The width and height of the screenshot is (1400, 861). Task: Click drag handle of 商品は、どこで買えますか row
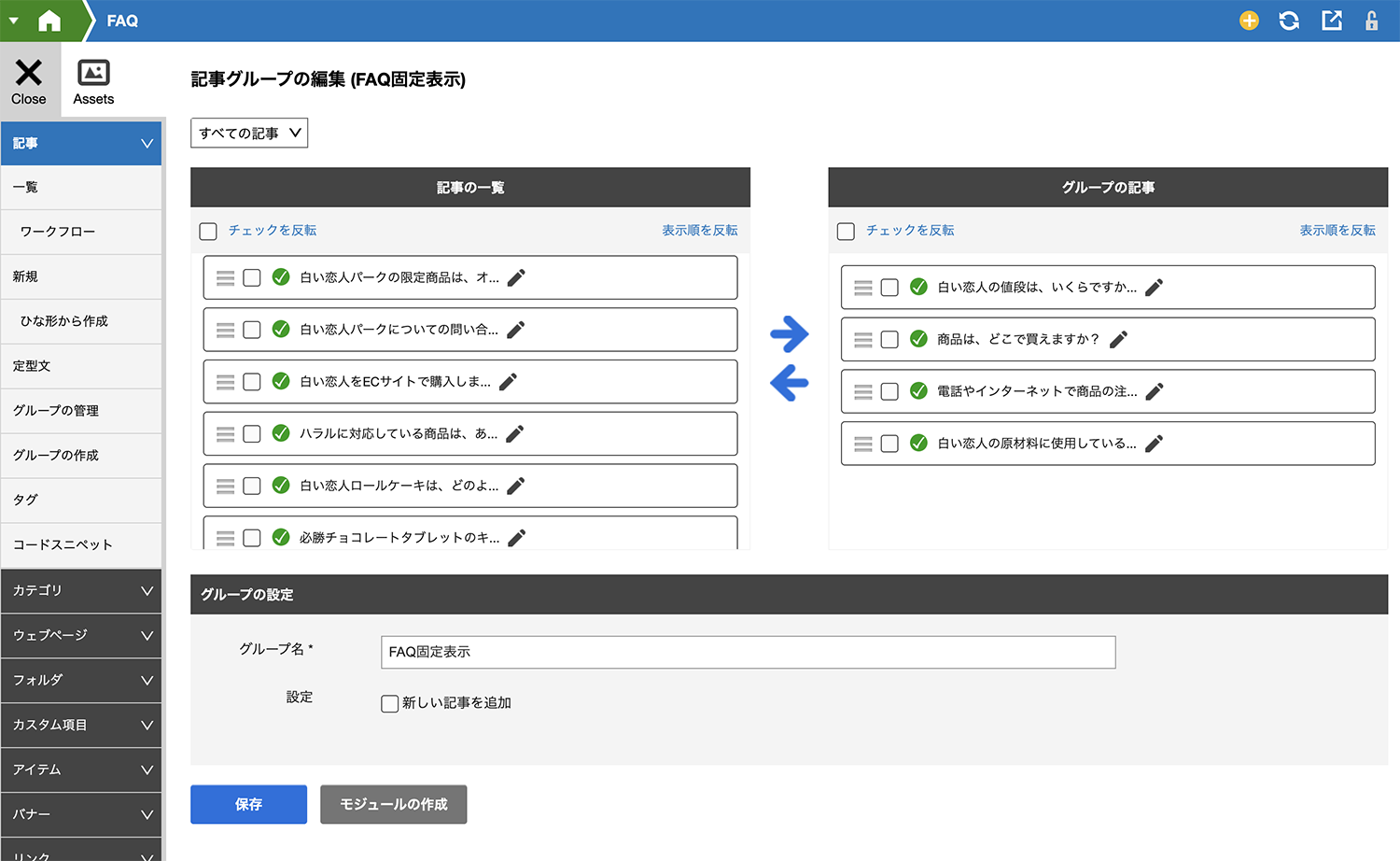point(863,339)
